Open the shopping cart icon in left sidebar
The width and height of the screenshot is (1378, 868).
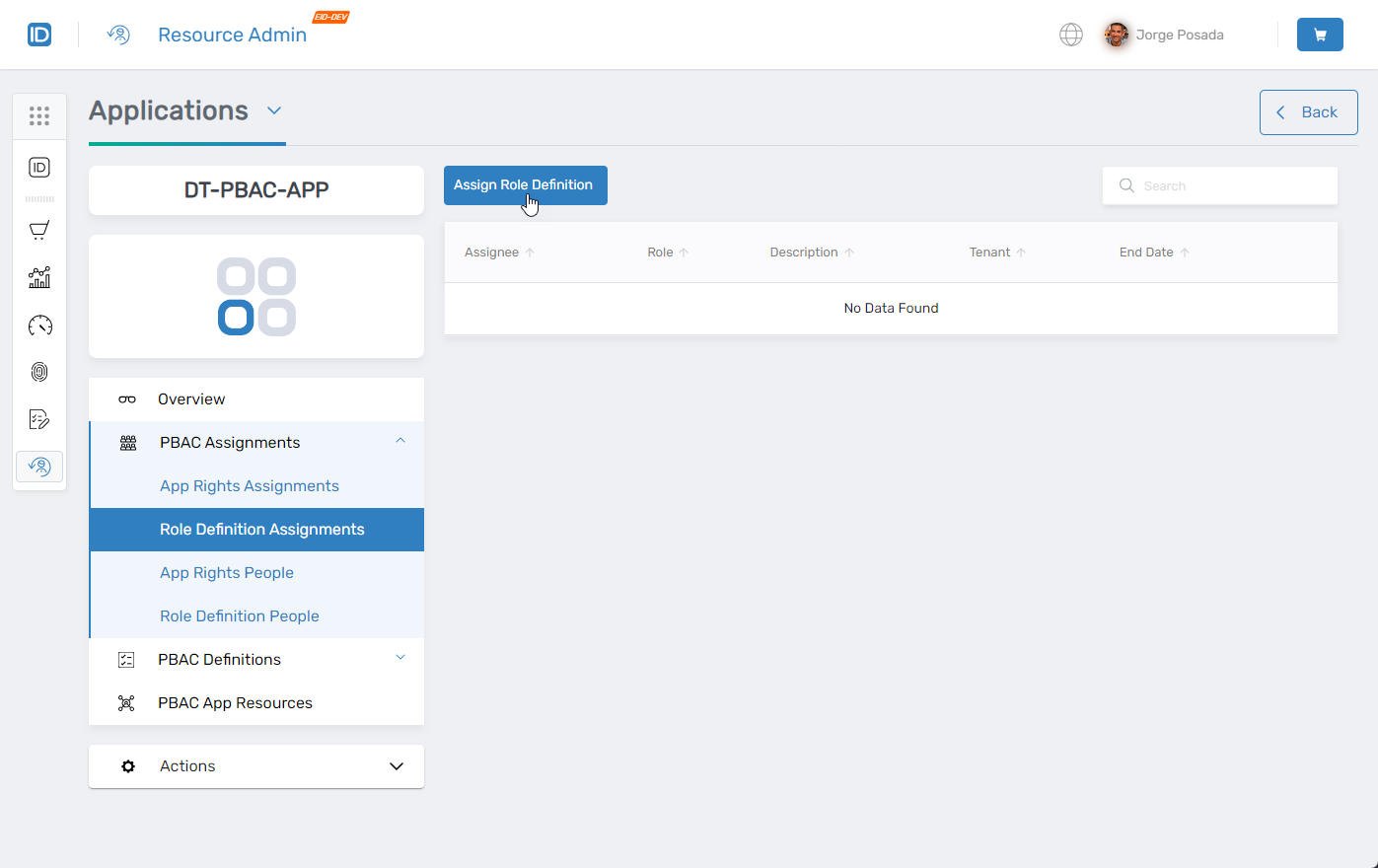pyautogui.click(x=39, y=230)
